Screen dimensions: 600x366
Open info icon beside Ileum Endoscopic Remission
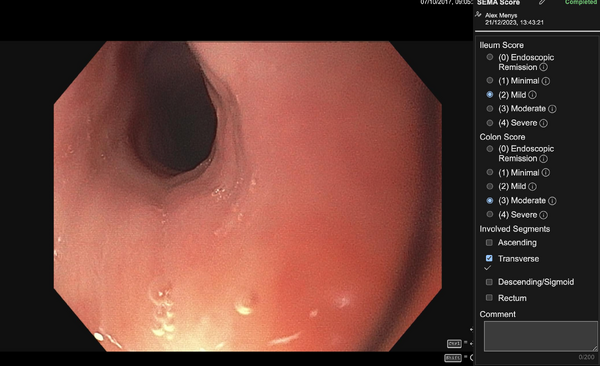point(543,67)
